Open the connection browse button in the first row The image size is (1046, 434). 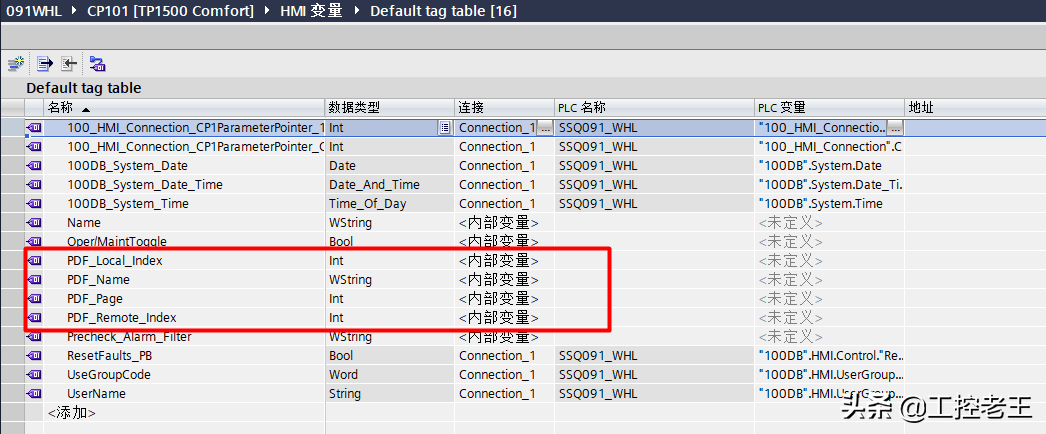(545, 127)
